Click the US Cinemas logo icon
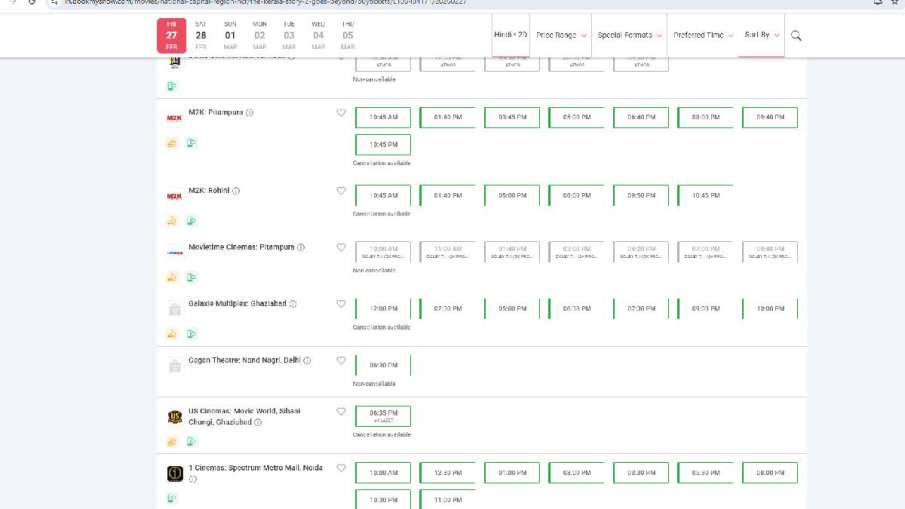 [175, 417]
